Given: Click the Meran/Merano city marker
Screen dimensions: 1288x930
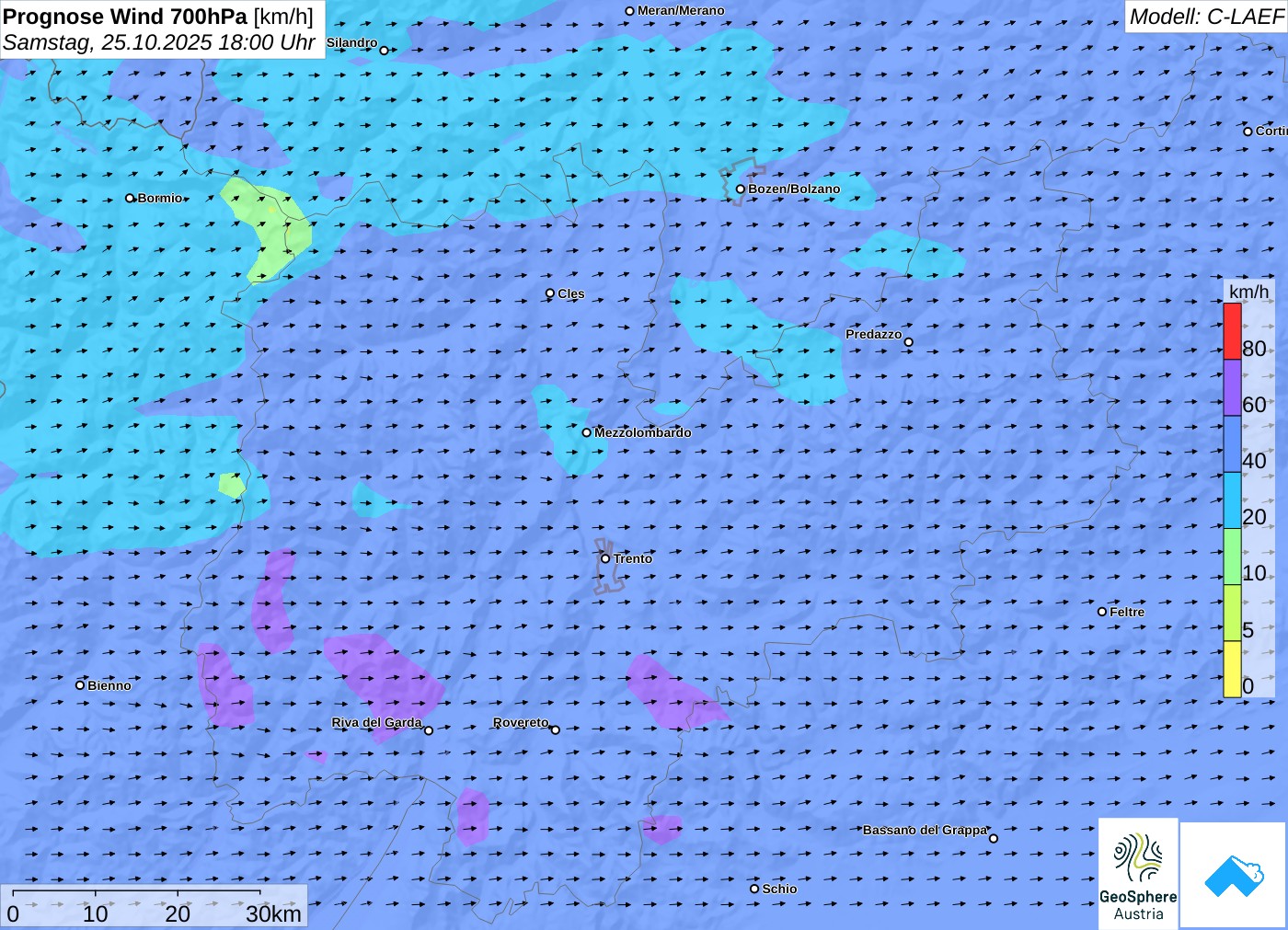Looking at the screenshot, I should click(630, 11).
